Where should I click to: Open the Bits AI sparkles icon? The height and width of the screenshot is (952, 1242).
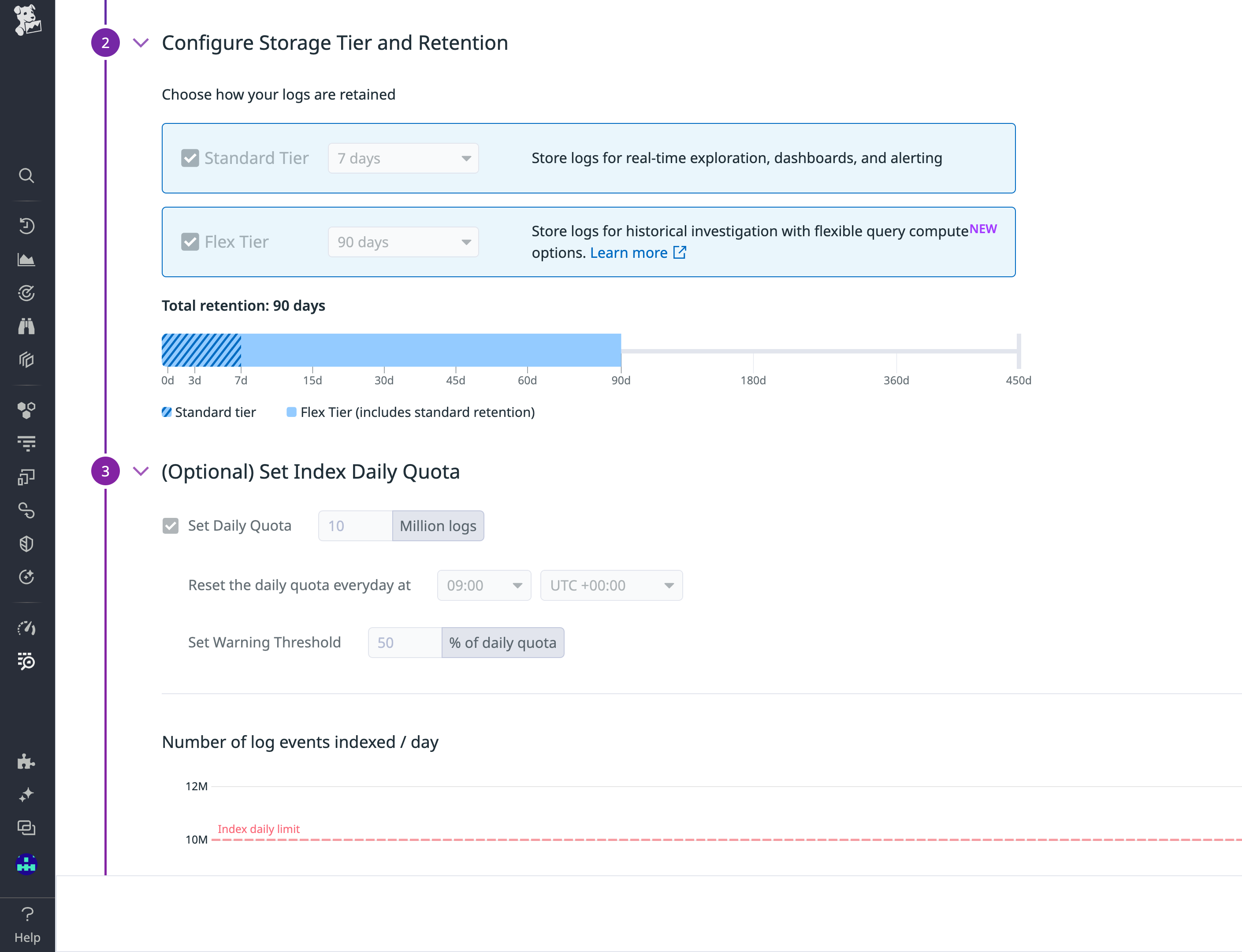tap(26, 795)
